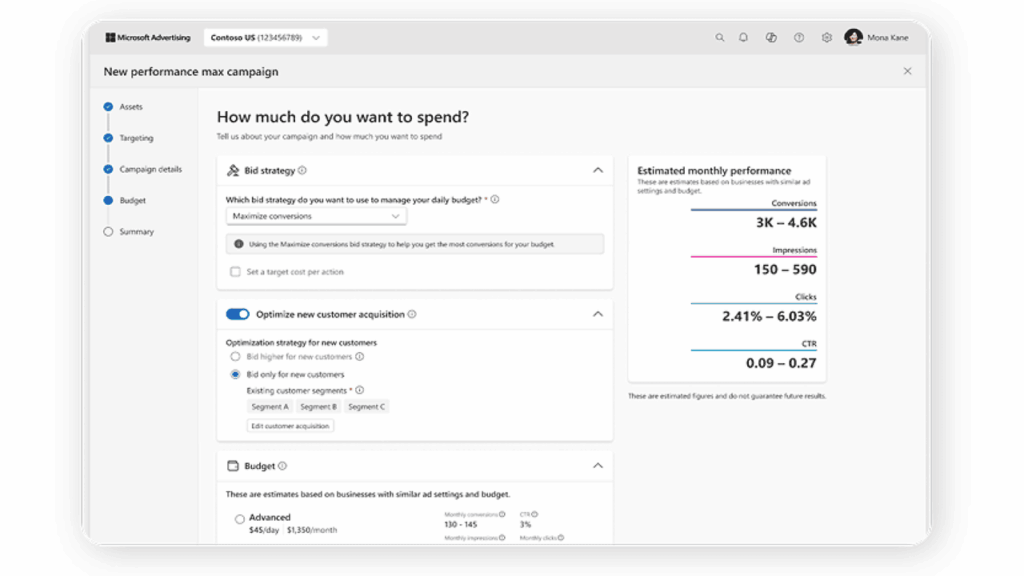The width and height of the screenshot is (1024, 576).
Task: Open Microsoft Advertising settings gear
Action: pos(825,37)
